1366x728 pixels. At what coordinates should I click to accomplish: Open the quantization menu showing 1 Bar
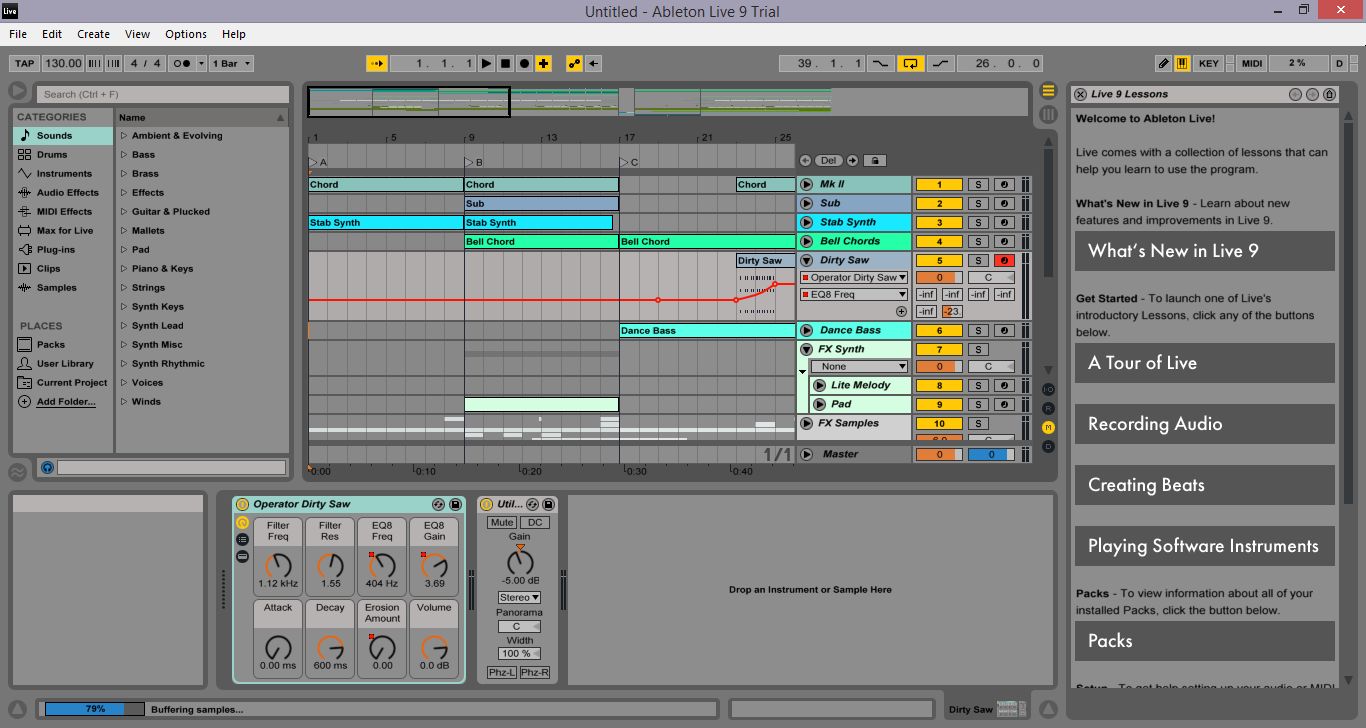click(232, 63)
